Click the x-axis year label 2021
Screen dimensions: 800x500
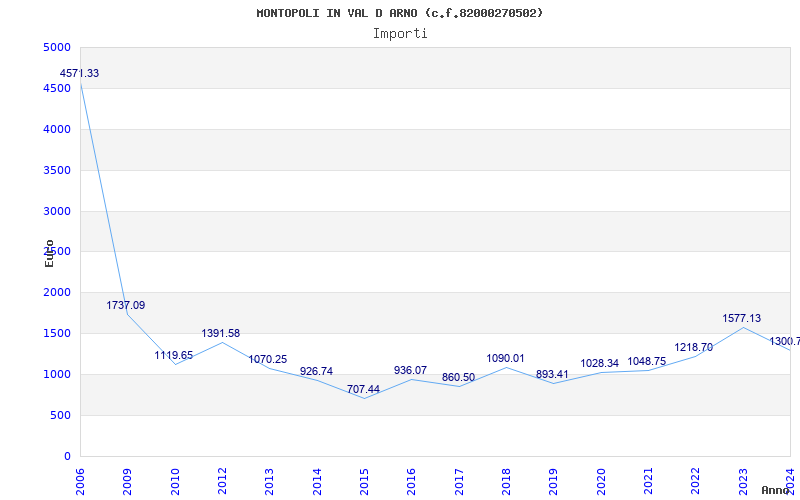tap(648, 482)
